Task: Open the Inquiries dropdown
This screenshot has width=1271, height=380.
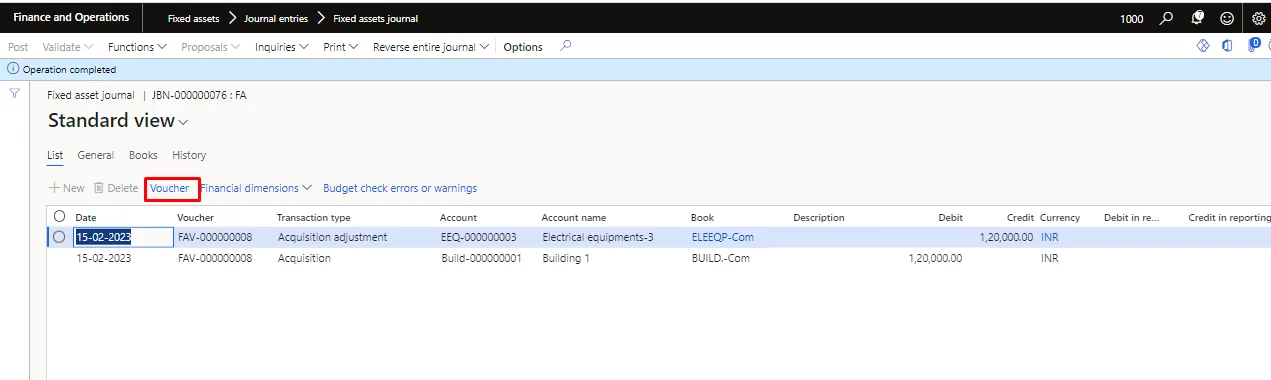Action: click(282, 47)
